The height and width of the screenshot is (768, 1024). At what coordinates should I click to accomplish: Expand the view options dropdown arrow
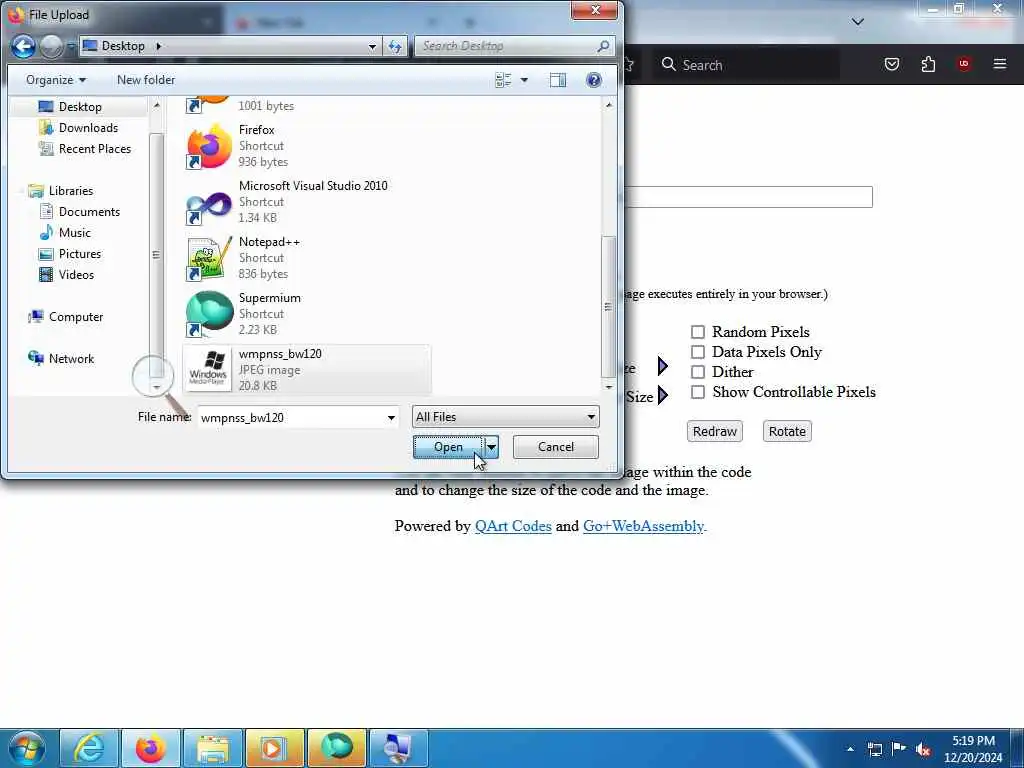(524, 80)
